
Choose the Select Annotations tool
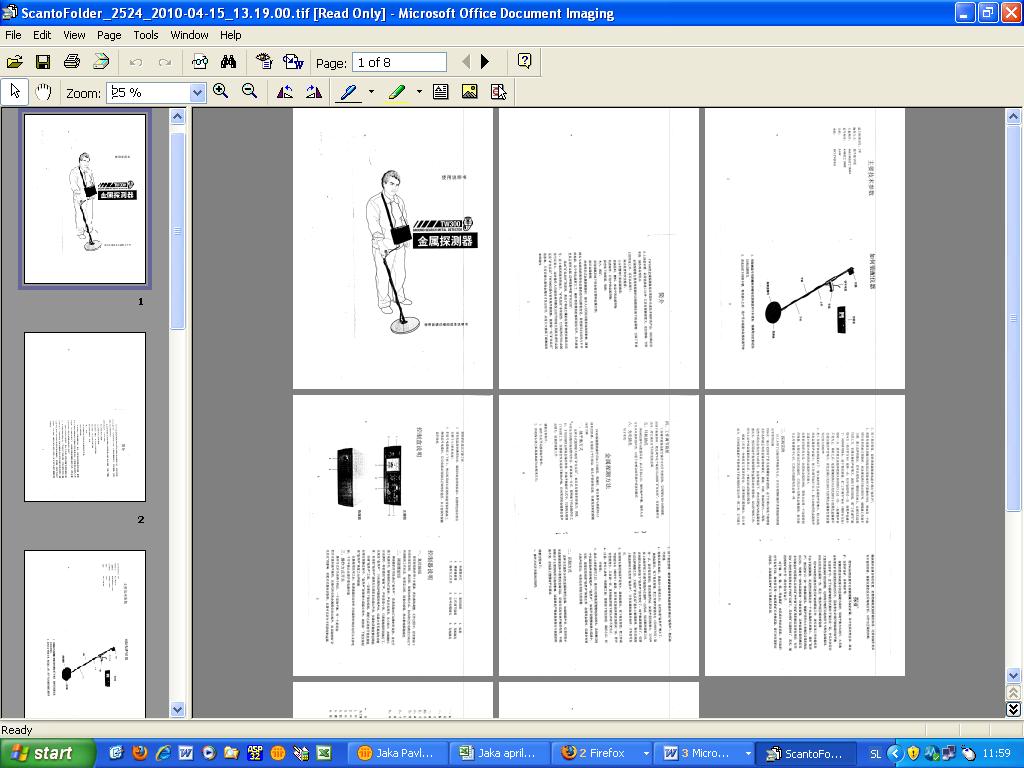coord(498,92)
